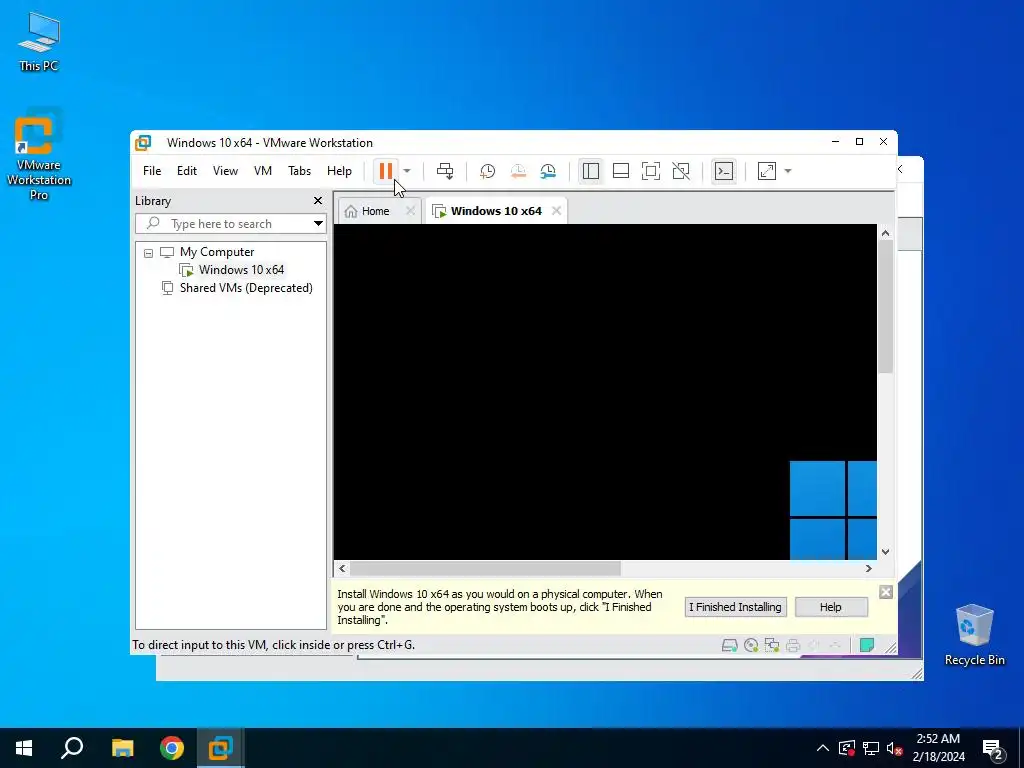Select the This PC desktop icon
This screenshot has width=1024, height=768.
(39, 41)
